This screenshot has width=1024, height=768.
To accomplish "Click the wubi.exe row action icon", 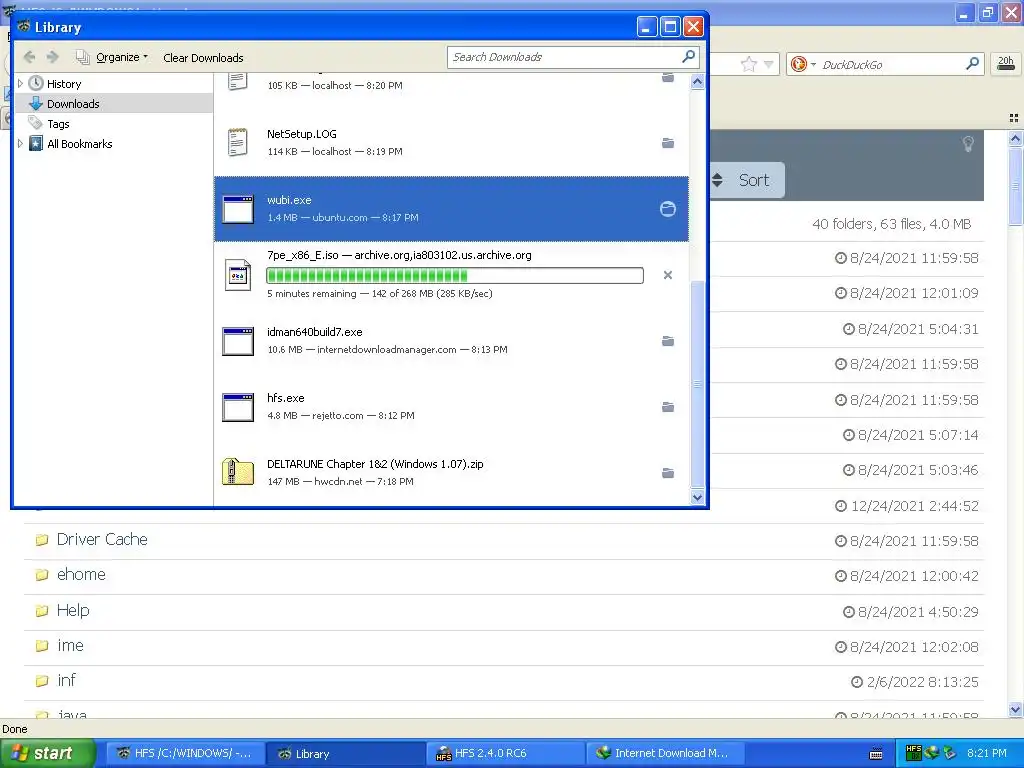I will tap(667, 209).
